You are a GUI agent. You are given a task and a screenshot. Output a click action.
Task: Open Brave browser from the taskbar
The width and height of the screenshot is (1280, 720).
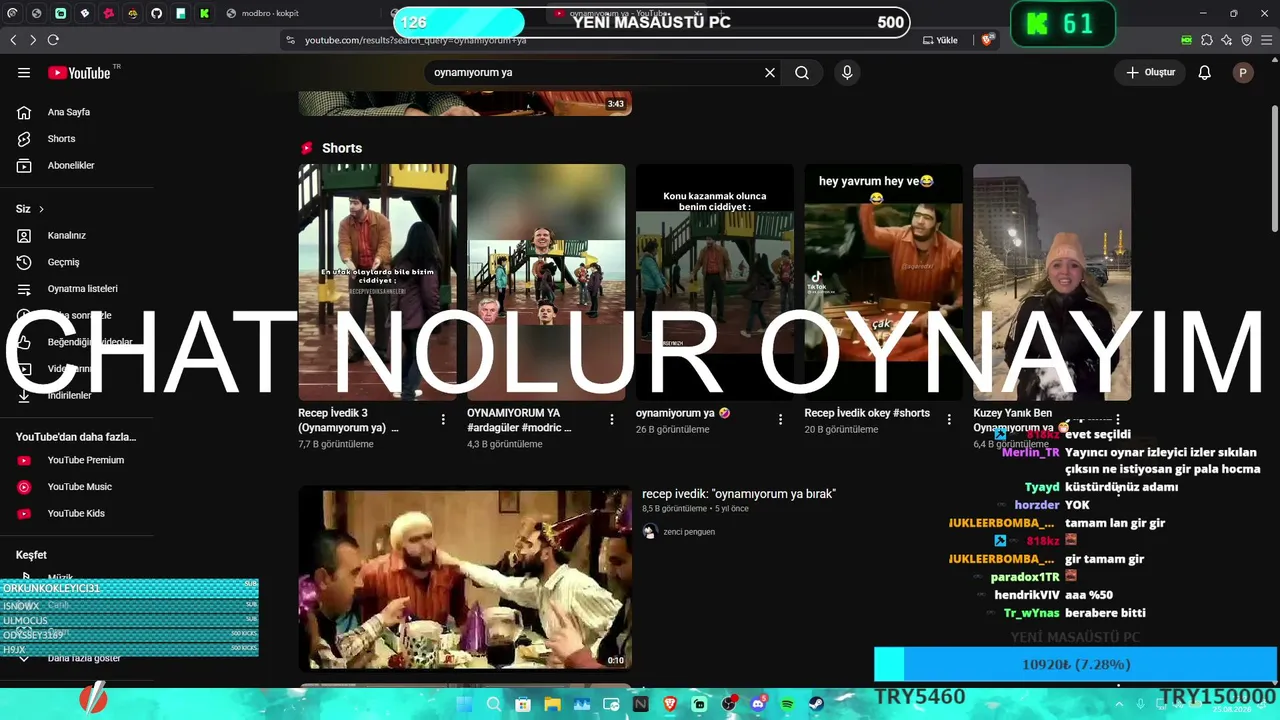670,704
